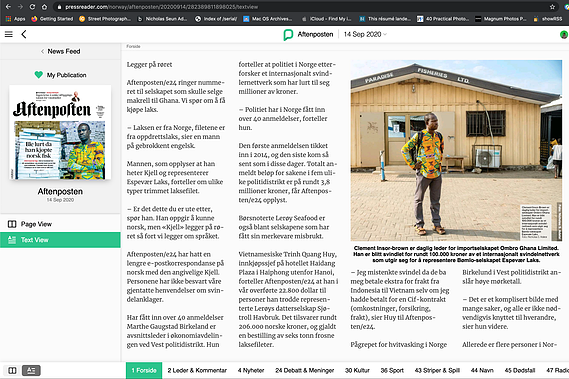569x379 pixels.
Task: Click the Aftenposten title in header
Action: [315, 34]
